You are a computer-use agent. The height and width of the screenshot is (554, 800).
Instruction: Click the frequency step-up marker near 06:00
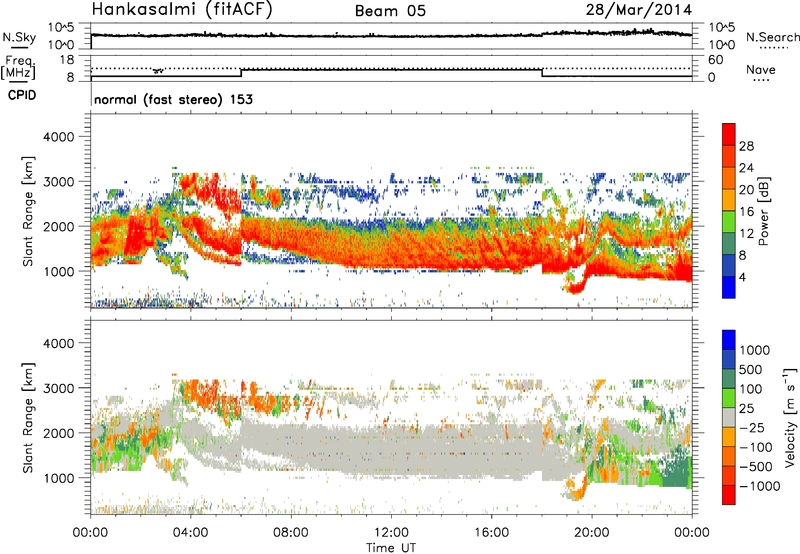241,73
